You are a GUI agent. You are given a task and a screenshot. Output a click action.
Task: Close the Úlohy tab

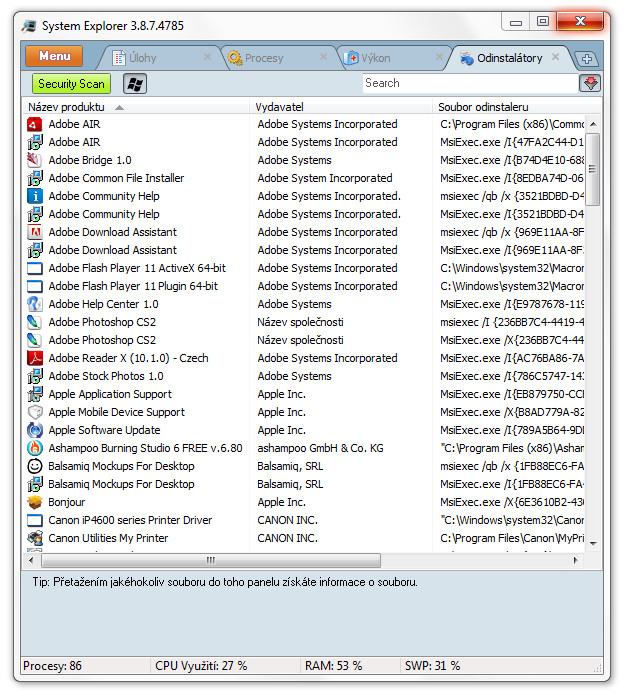[x=207, y=57]
